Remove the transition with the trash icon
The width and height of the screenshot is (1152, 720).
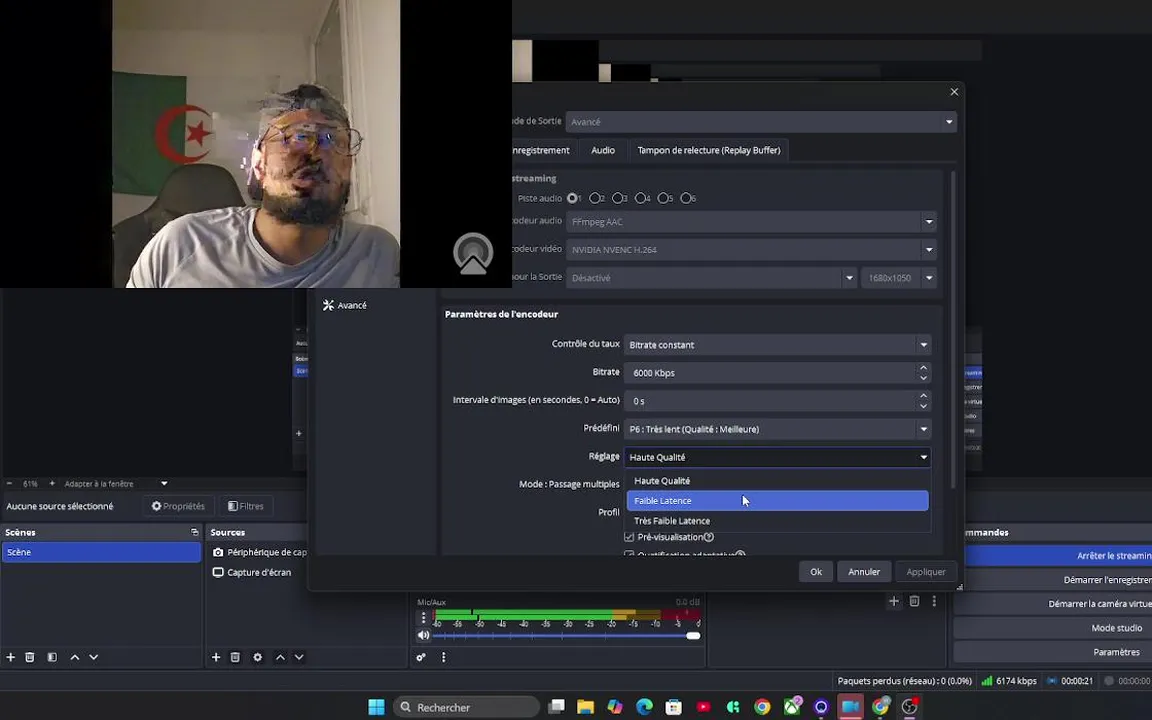pyautogui.click(x=915, y=601)
